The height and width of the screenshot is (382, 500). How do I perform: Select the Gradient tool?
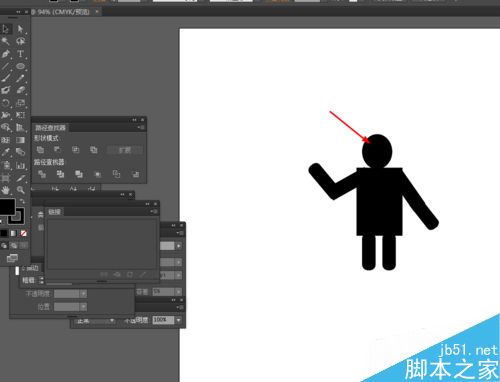(x=20, y=140)
